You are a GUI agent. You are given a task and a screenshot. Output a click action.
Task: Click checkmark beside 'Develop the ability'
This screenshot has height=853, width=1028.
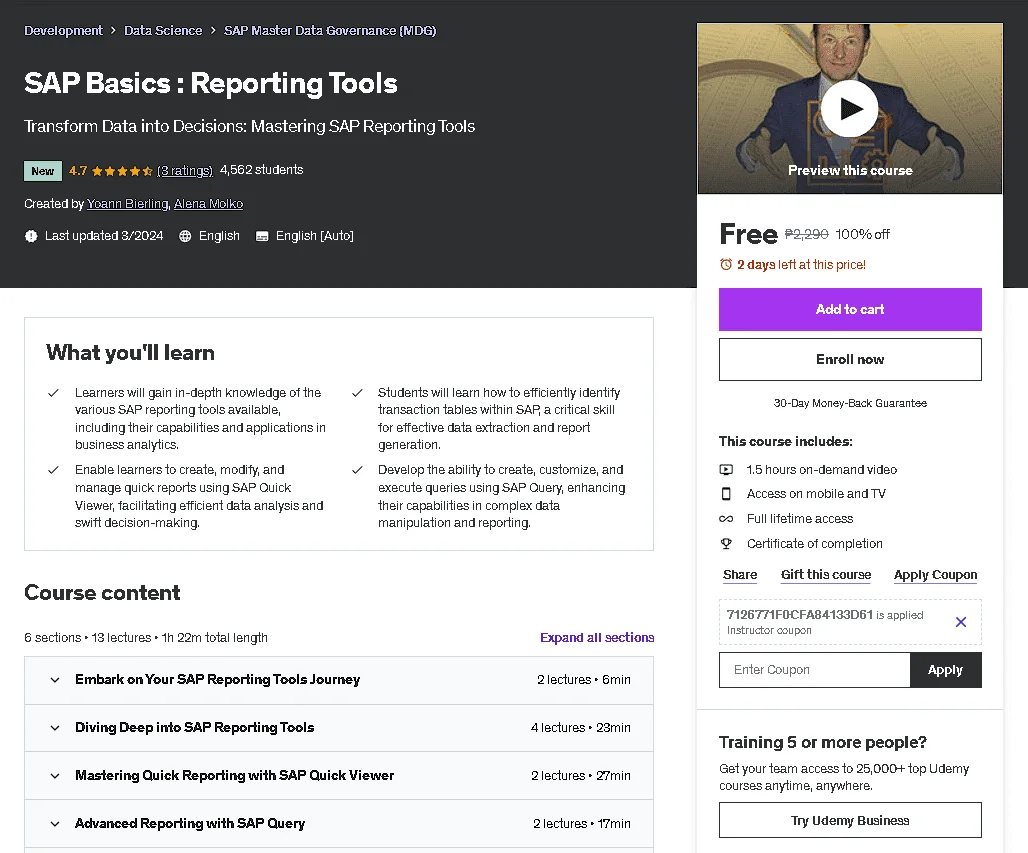coord(357,470)
